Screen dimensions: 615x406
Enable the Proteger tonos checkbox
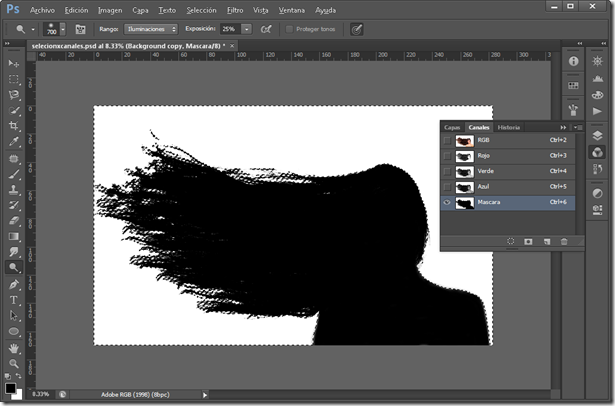pos(289,29)
